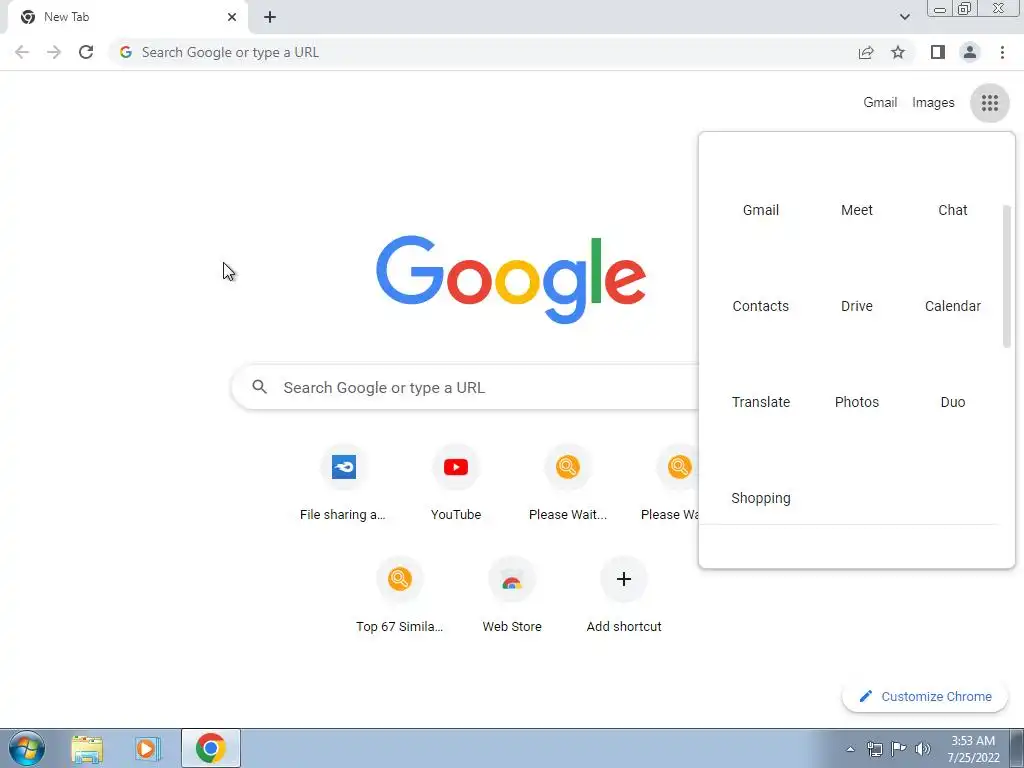Image resolution: width=1024 pixels, height=768 pixels.
Task: Click the Chrome taskbar icon
Action: [x=210, y=748]
